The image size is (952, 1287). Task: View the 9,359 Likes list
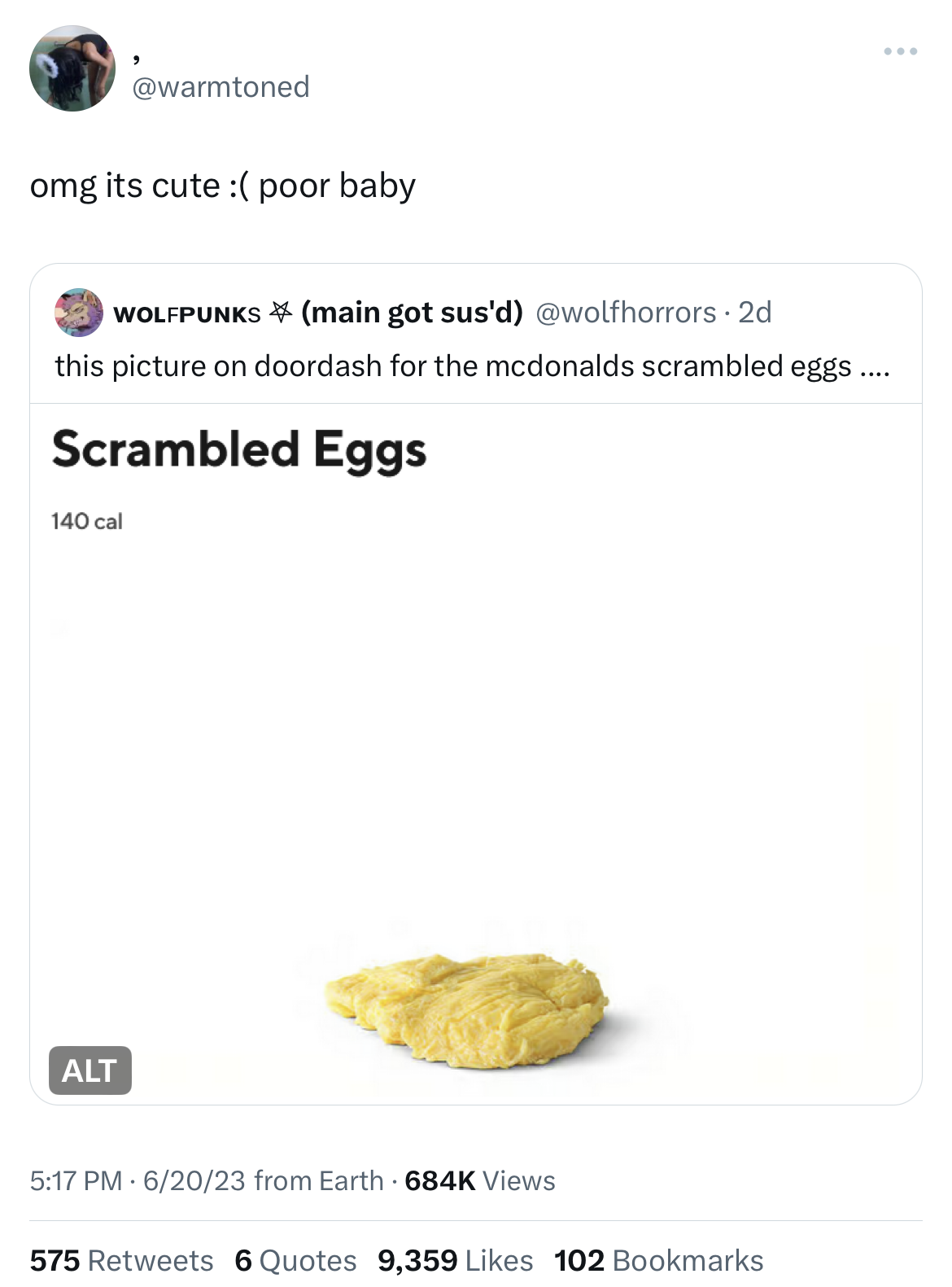[x=455, y=1260]
